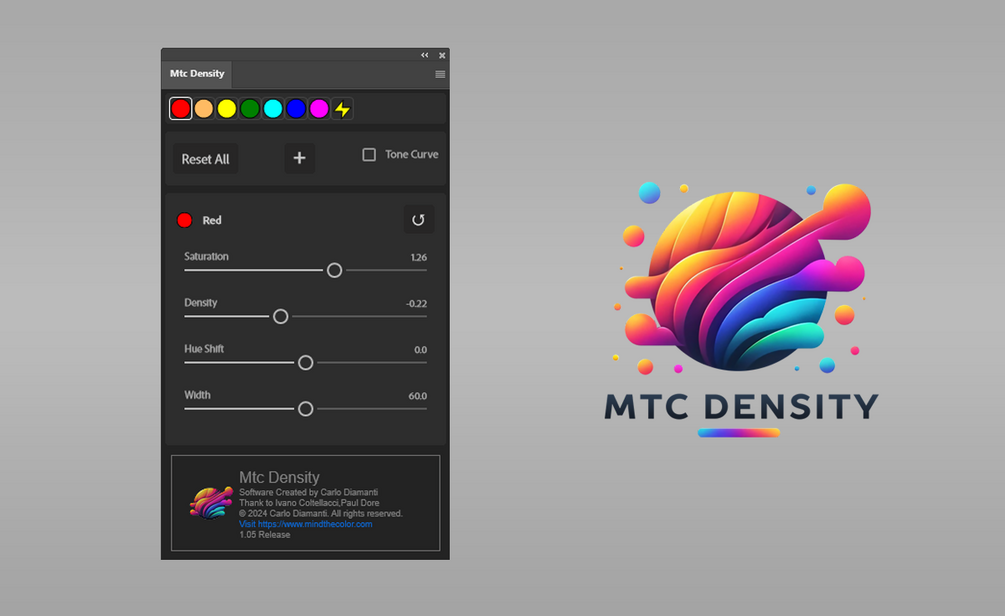Click the Hue Shift label
This screenshot has width=1005, height=616.
click(x=204, y=349)
